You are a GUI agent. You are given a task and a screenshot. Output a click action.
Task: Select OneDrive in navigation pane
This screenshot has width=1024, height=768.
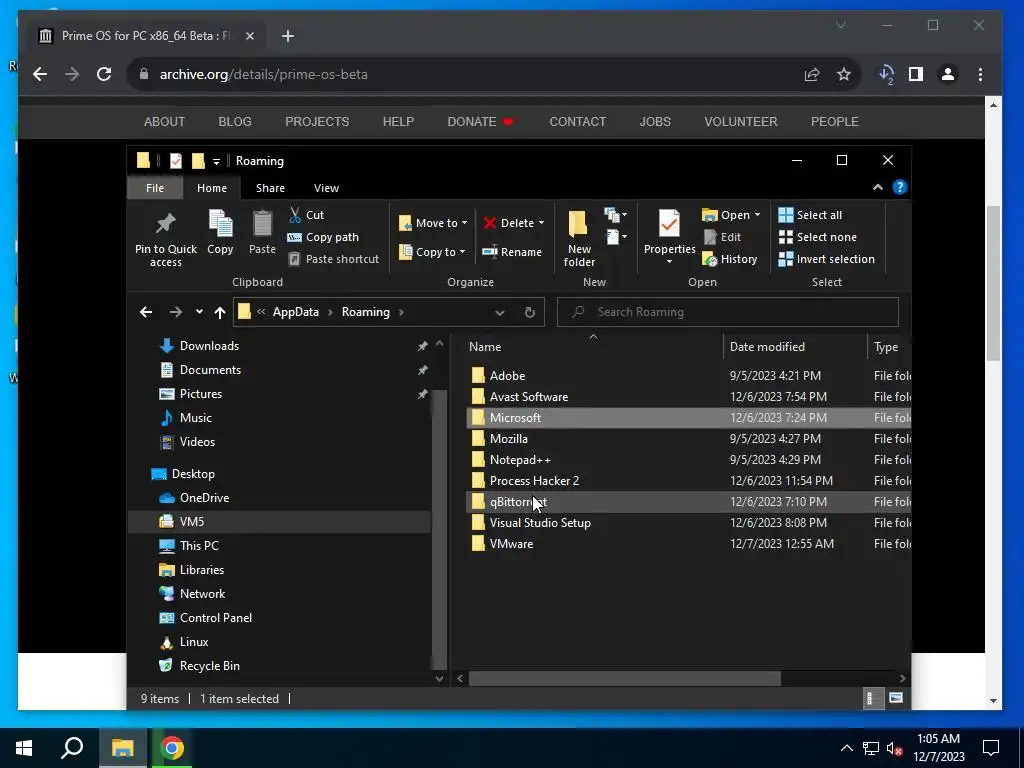coord(204,498)
